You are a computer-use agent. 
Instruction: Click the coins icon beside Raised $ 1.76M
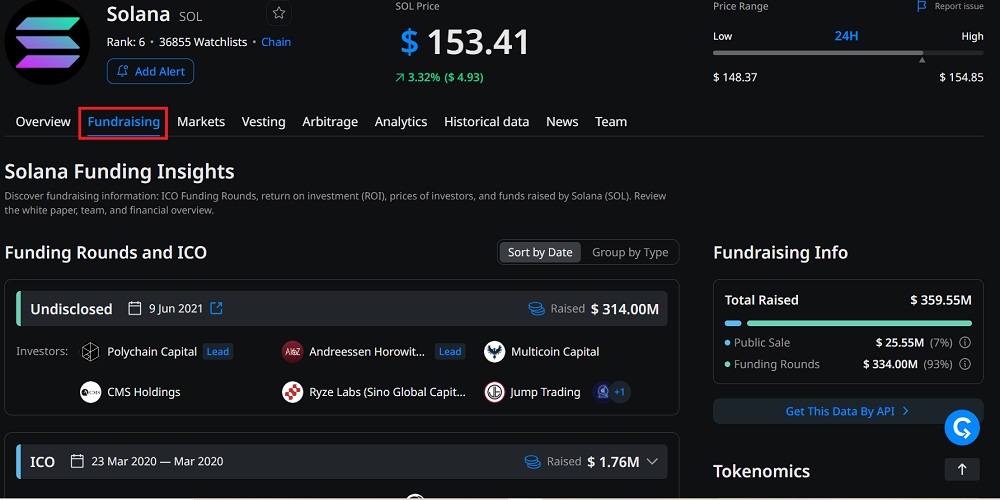click(x=533, y=462)
